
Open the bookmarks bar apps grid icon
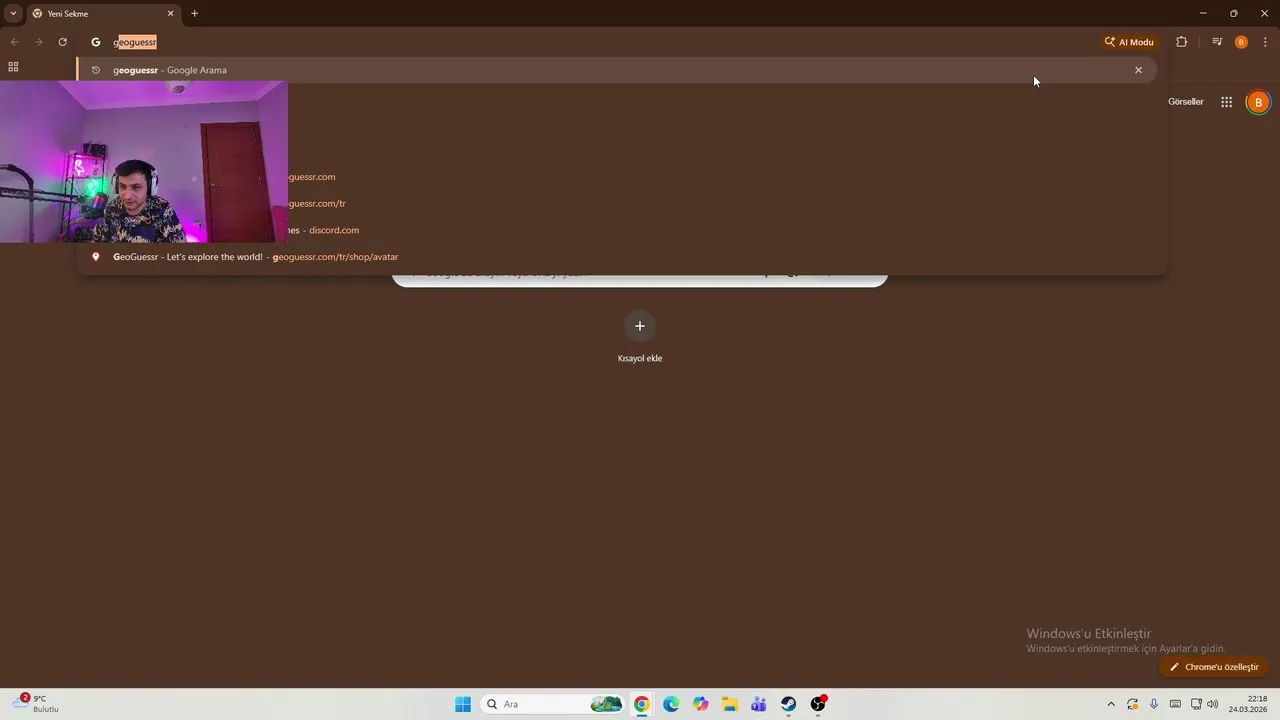pyautogui.click(x=13, y=67)
